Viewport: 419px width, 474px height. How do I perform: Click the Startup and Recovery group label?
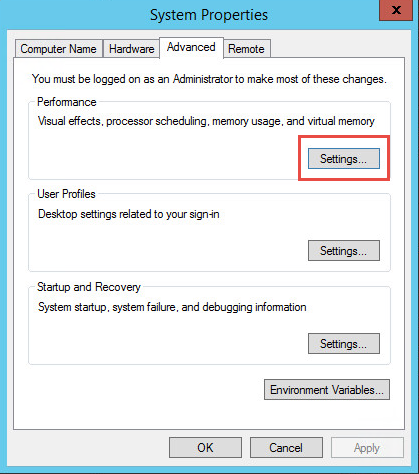tap(89, 287)
